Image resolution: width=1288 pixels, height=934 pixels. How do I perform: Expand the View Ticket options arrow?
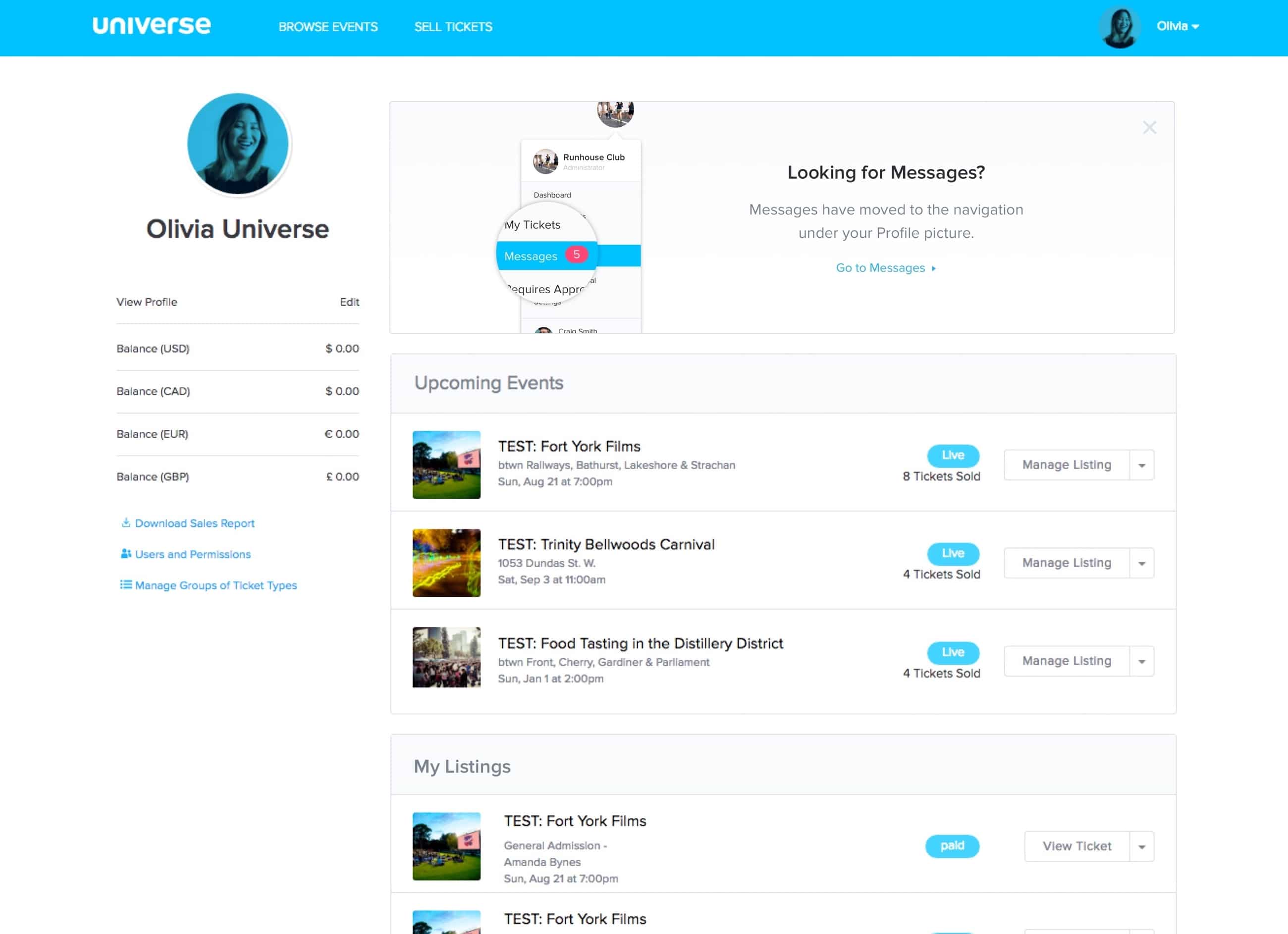pyautogui.click(x=1142, y=846)
